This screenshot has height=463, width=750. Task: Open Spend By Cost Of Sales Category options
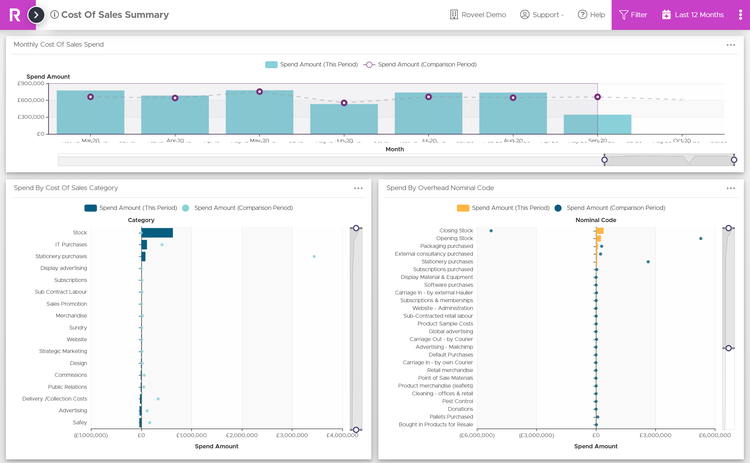358,188
